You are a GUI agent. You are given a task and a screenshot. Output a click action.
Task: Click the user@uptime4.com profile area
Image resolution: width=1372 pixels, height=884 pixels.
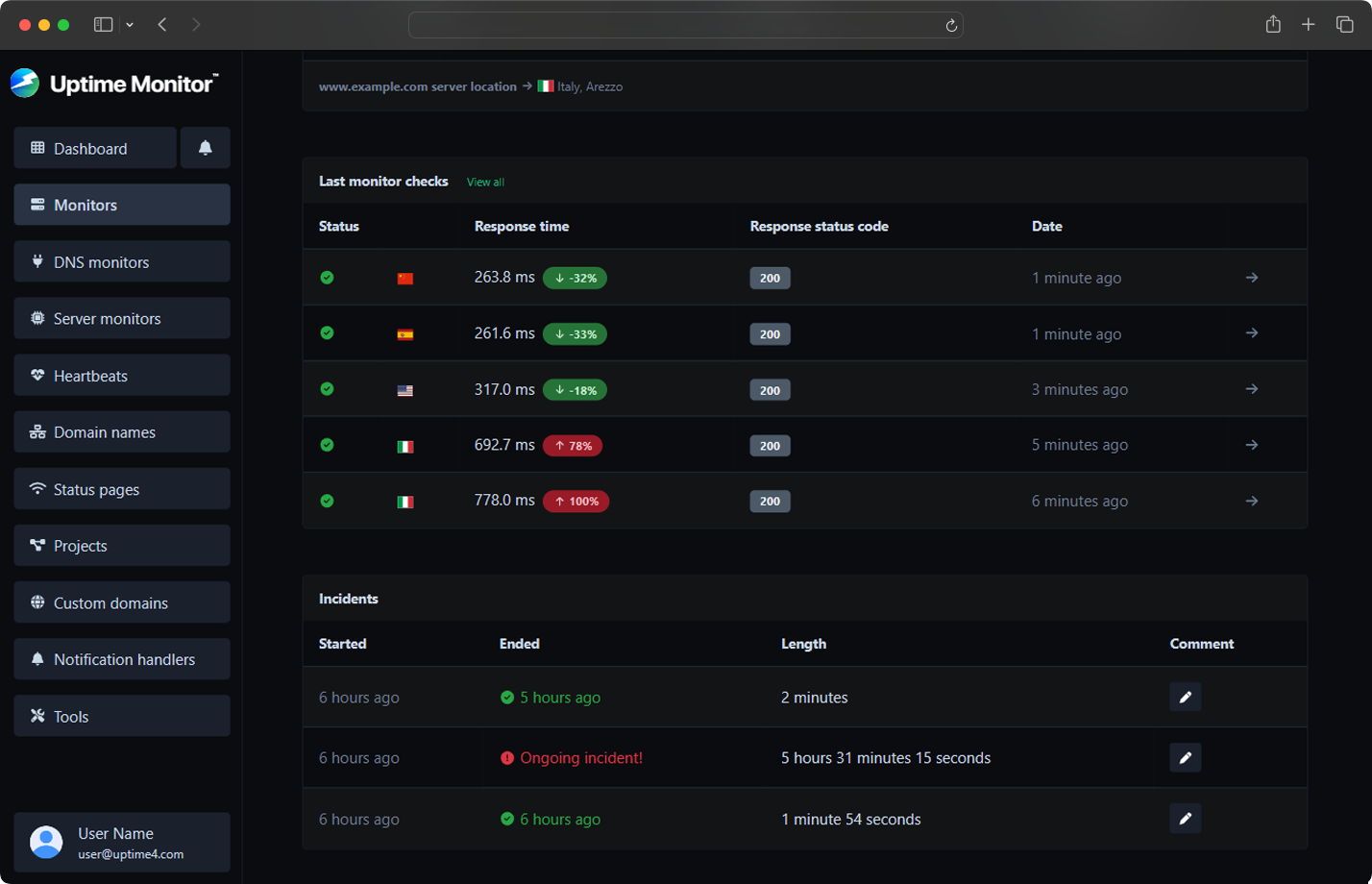(121, 842)
